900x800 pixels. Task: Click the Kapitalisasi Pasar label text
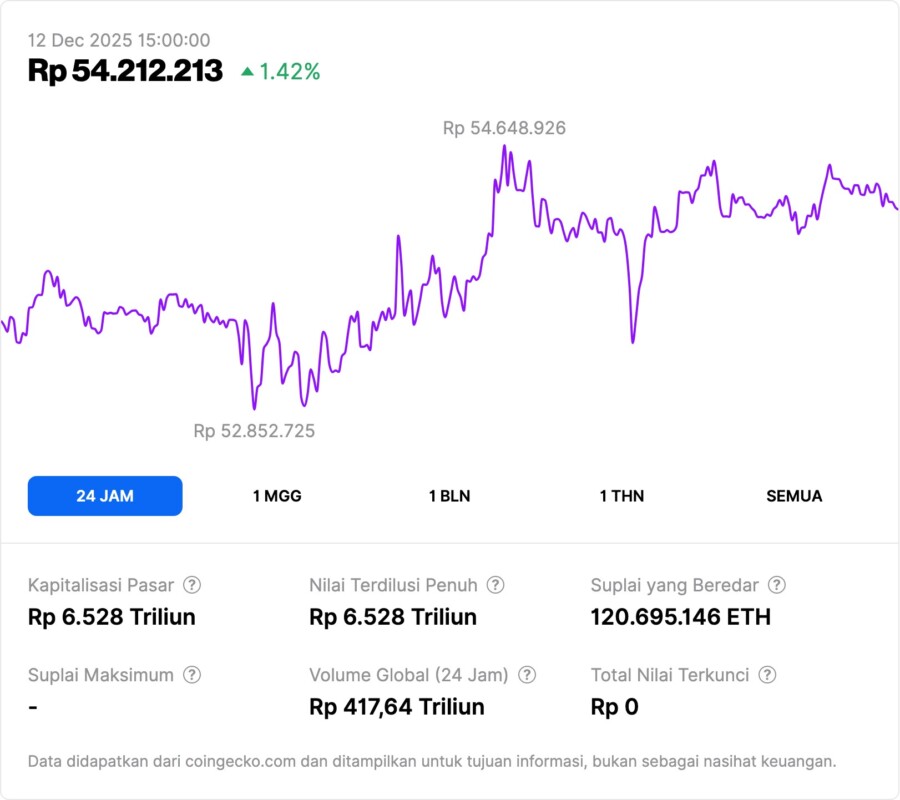tap(101, 585)
